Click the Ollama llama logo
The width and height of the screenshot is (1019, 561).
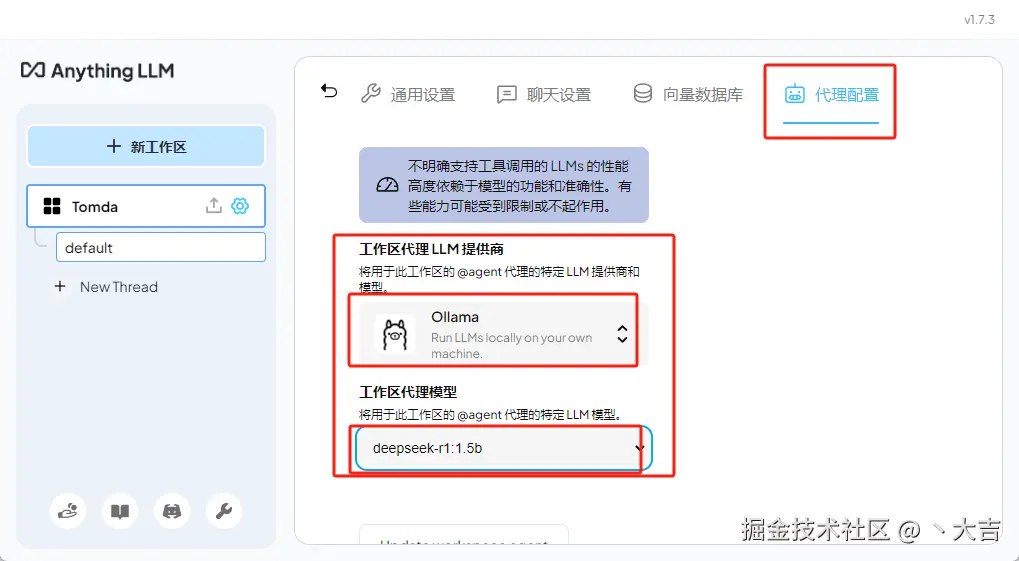click(394, 334)
